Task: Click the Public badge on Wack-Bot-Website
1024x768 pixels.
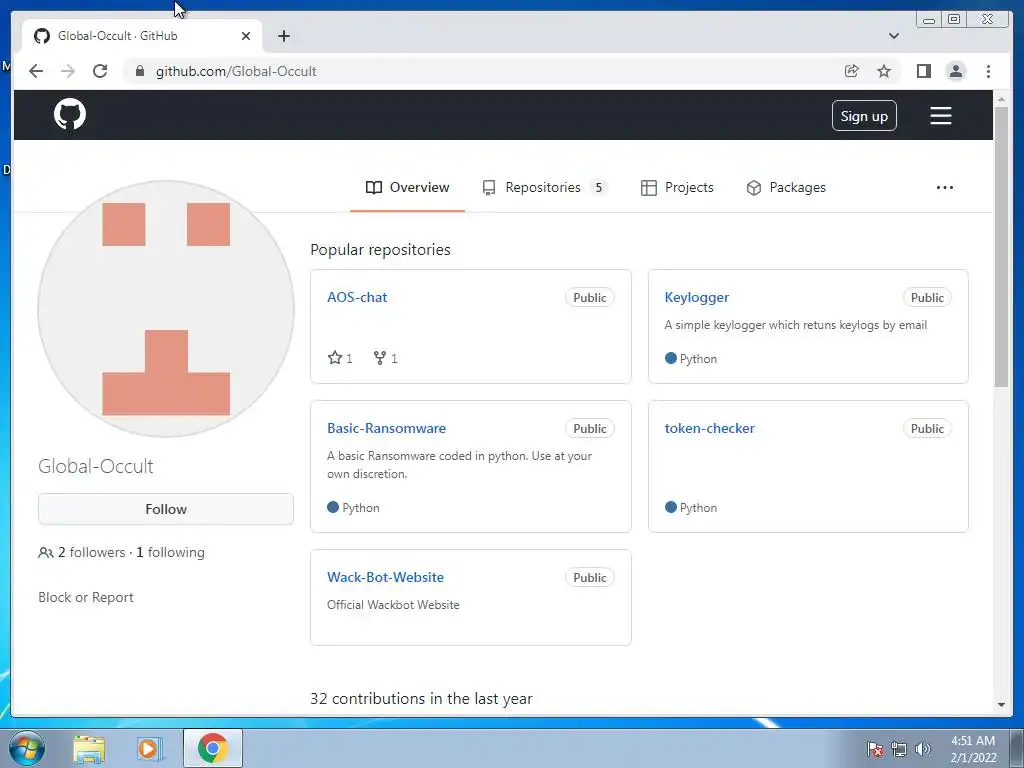Action: [x=590, y=577]
